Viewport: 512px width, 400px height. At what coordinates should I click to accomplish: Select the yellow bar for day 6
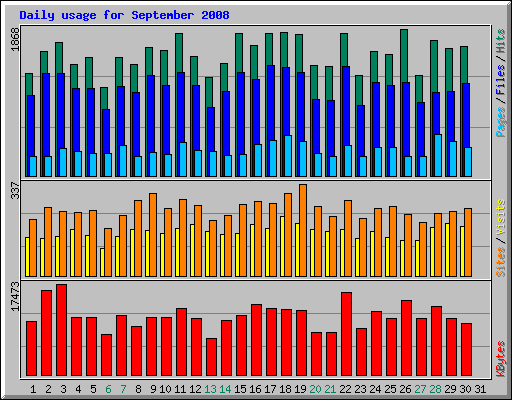[102, 262]
